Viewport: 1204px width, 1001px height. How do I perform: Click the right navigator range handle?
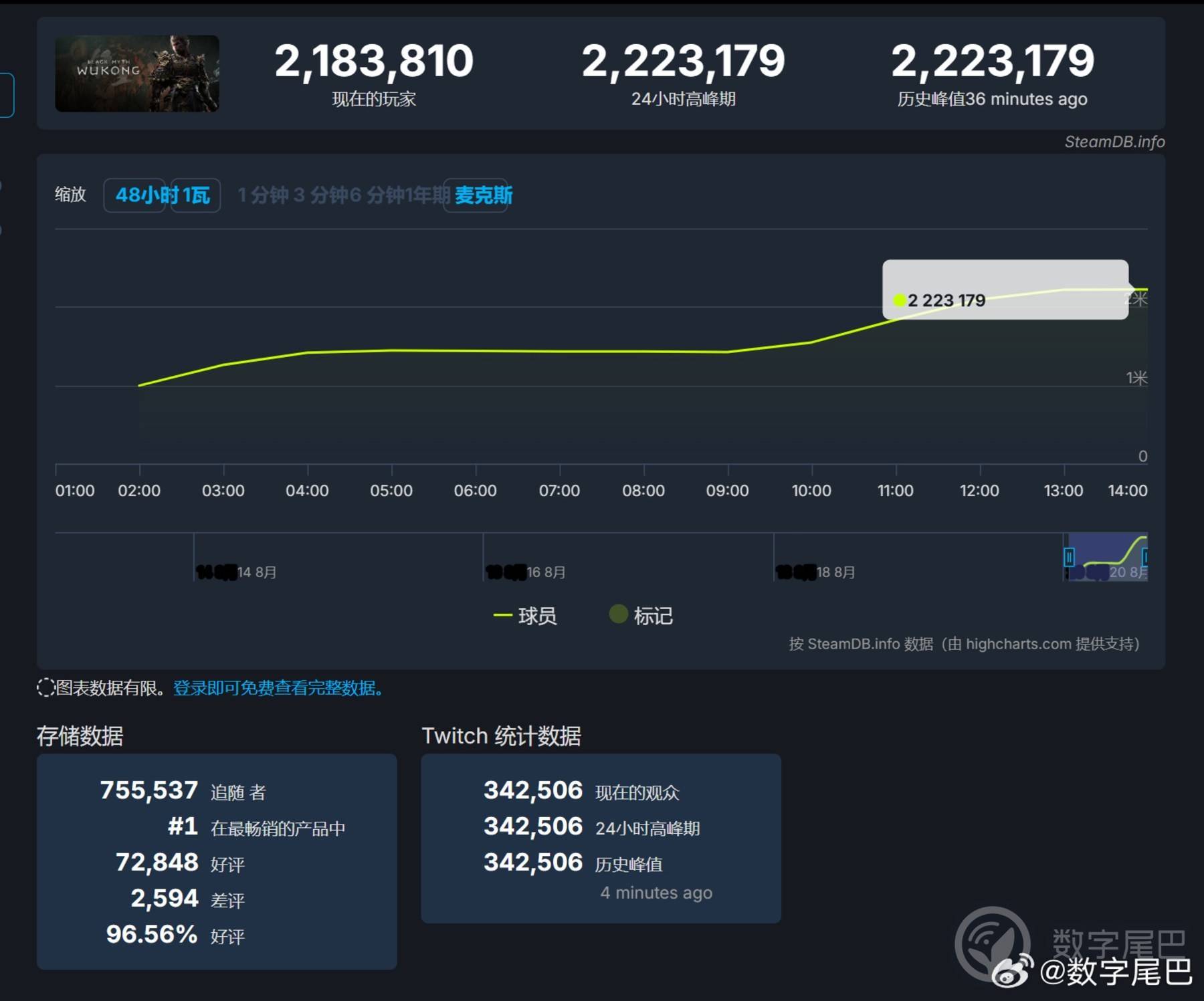tap(1145, 557)
